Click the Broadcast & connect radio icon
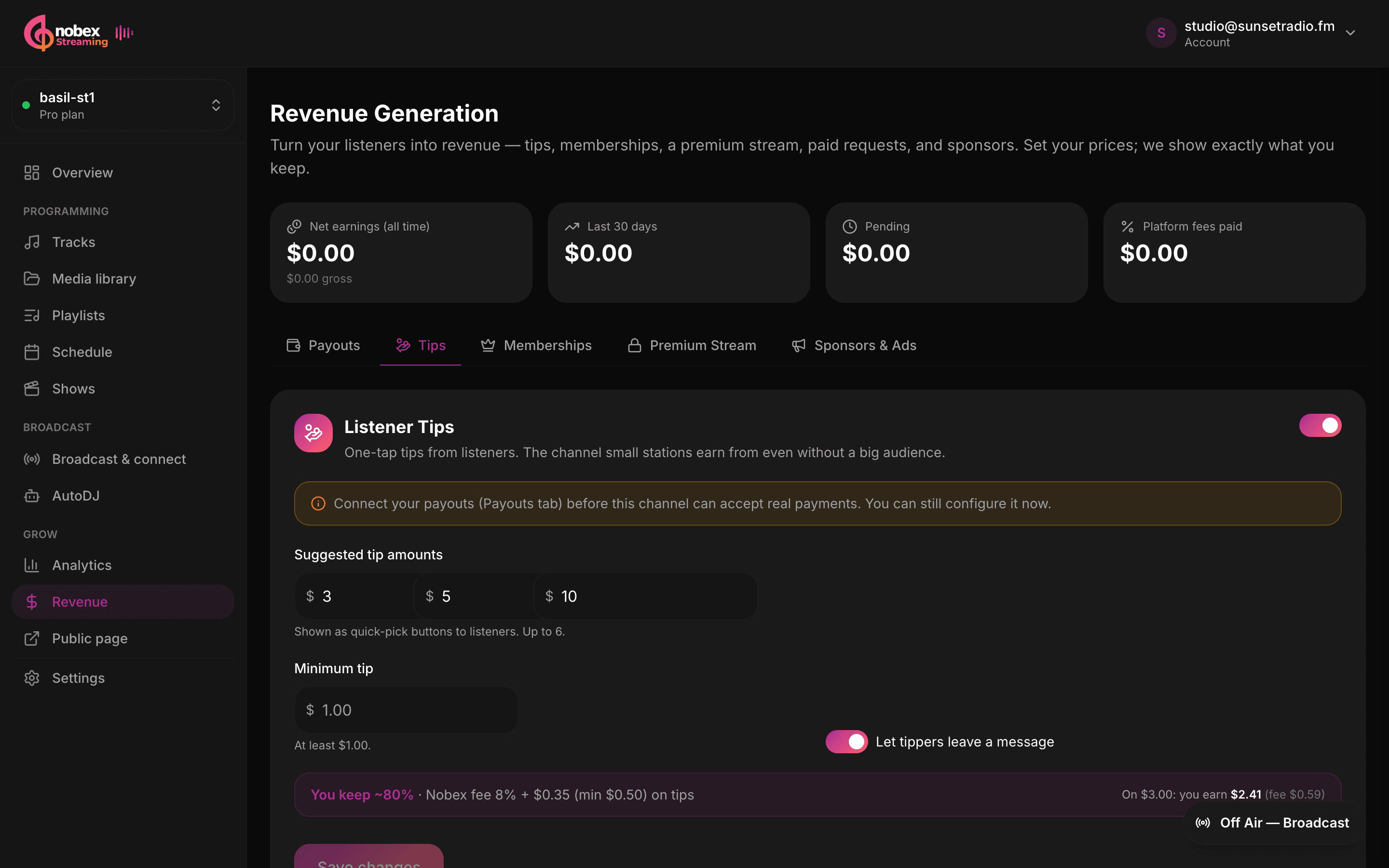1389x868 pixels. click(x=31, y=459)
